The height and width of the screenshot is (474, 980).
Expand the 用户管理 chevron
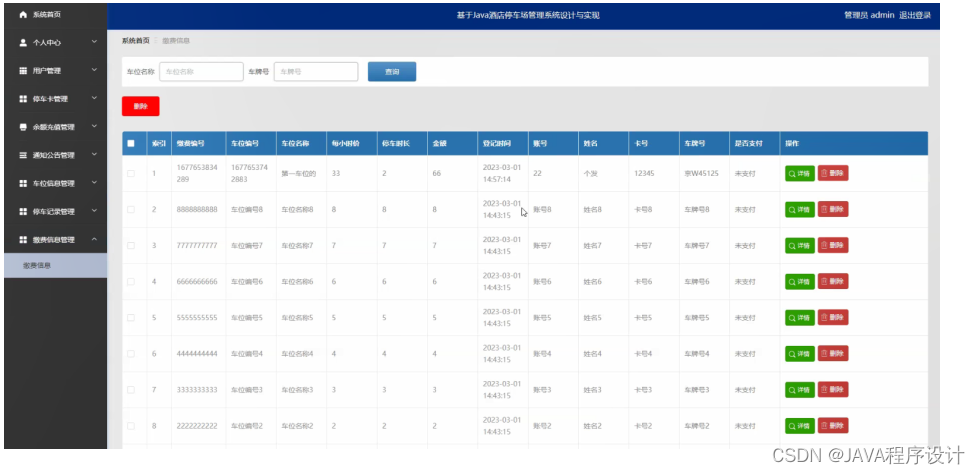point(94,70)
